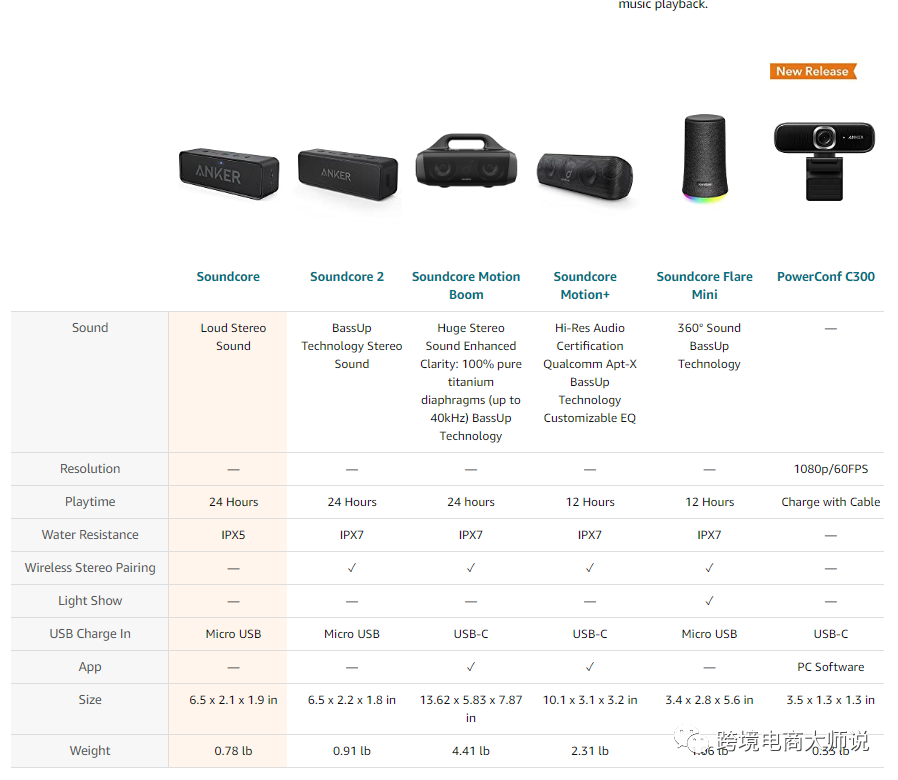The height and width of the screenshot is (780, 898).
Task: Select the Water Resistance row label
Action: tap(90, 534)
